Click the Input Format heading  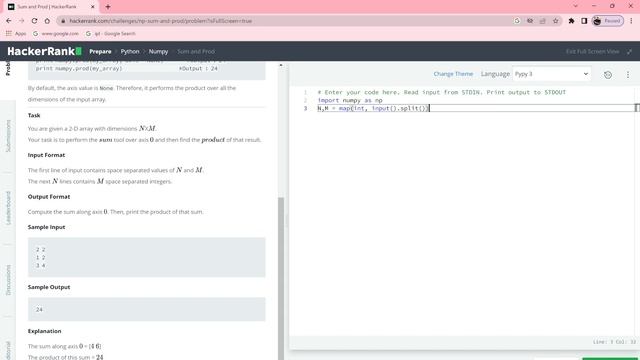click(46, 155)
